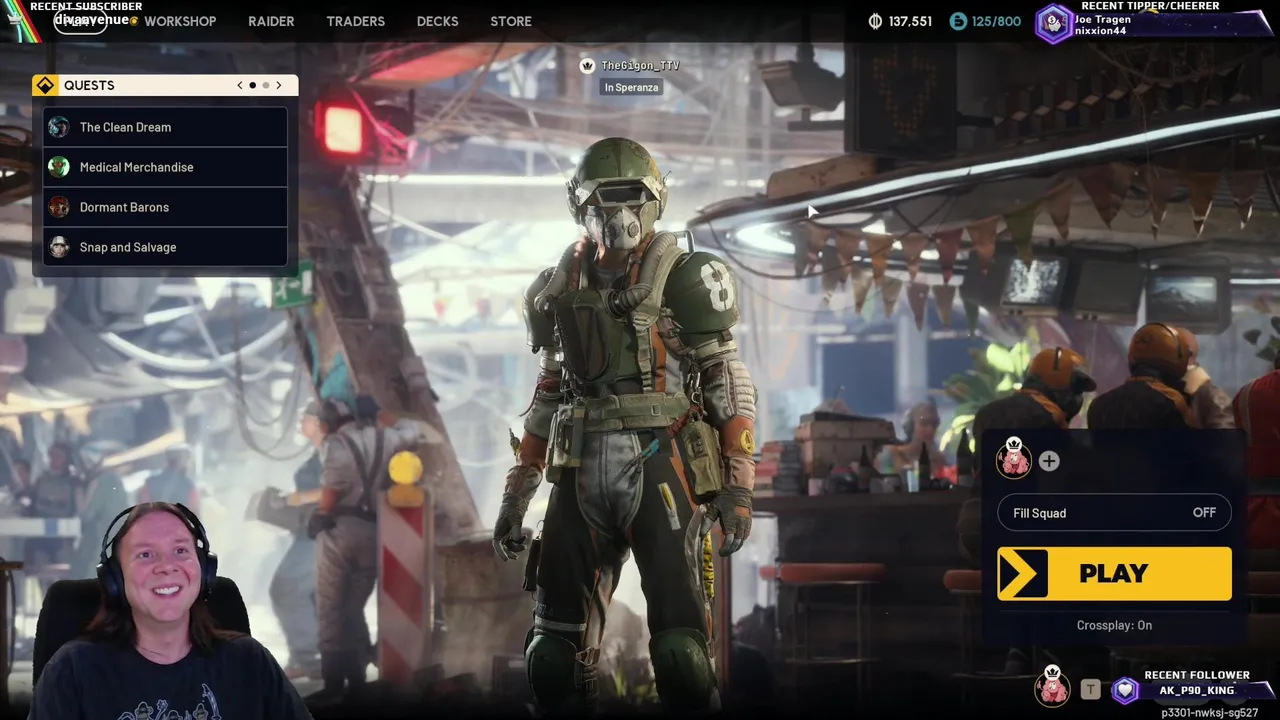Open the QUESTS panel header
The image size is (1280, 720).
[x=165, y=85]
